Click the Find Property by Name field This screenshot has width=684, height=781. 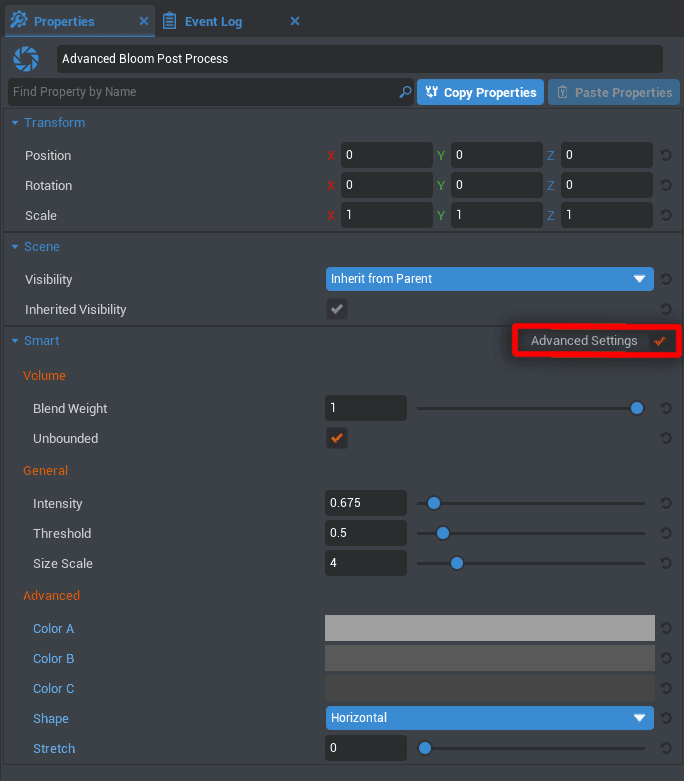[200, 92]
